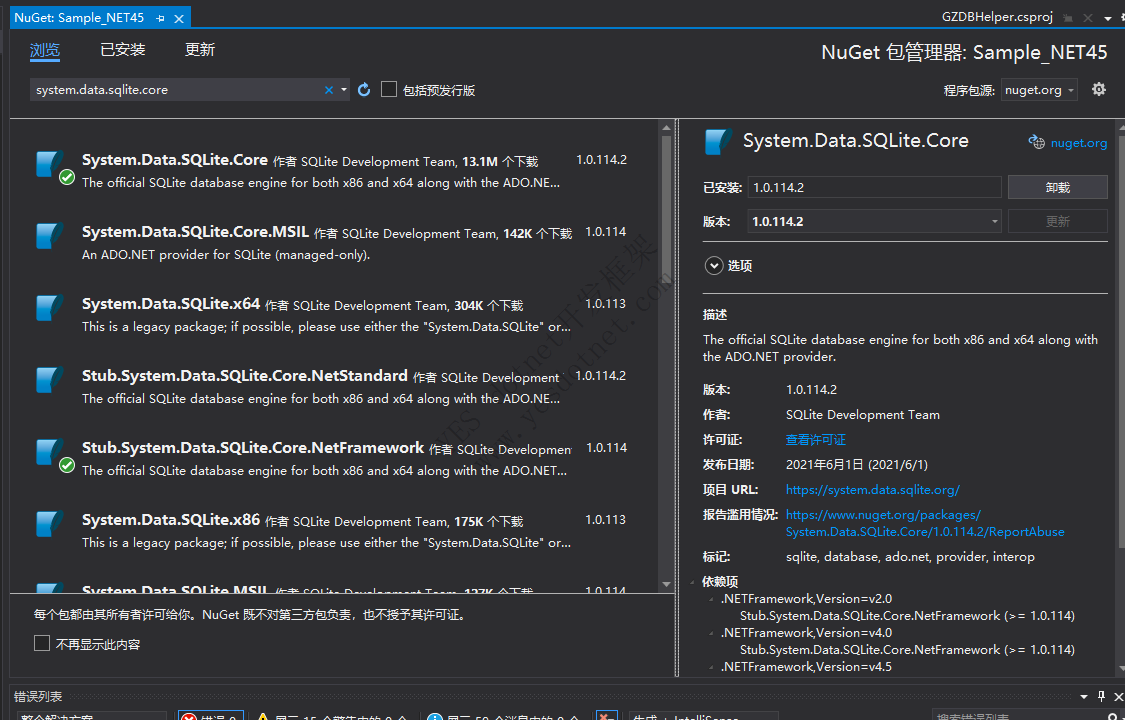Viewport: 1125px width, 720px height.
Task: Click the Stub.System.Data.SQLite.Core.NetFramework package icon
Action: click(49, 451)
